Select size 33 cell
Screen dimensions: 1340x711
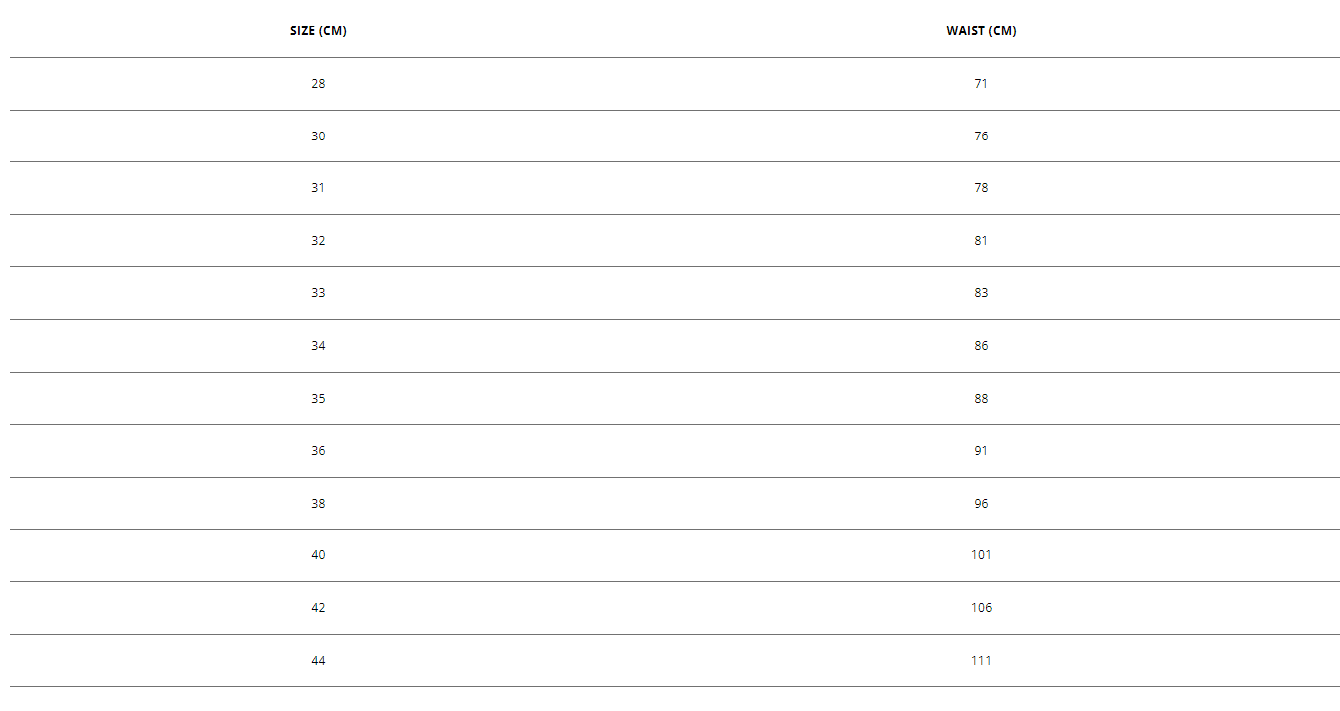click(x=318, y=293)
